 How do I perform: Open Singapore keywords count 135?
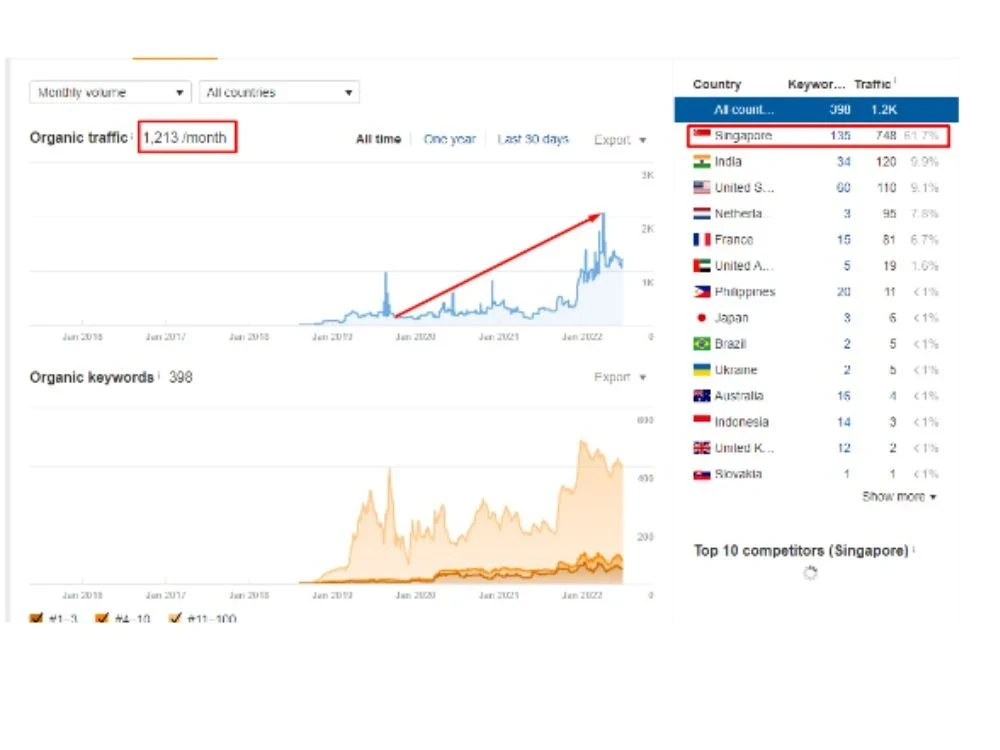[x=840, y=135]
